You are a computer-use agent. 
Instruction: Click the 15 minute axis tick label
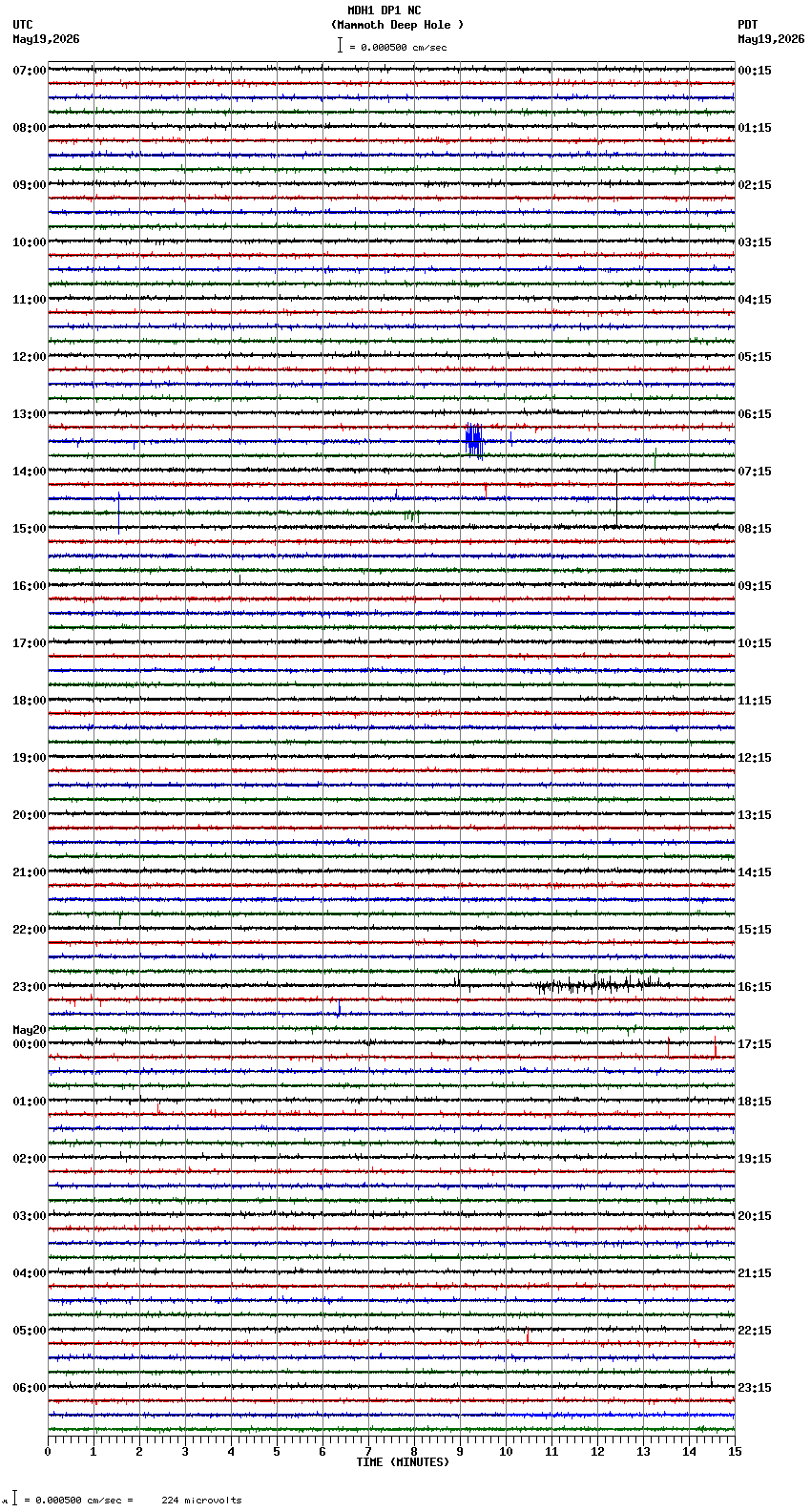click(x=735, y=1452)
